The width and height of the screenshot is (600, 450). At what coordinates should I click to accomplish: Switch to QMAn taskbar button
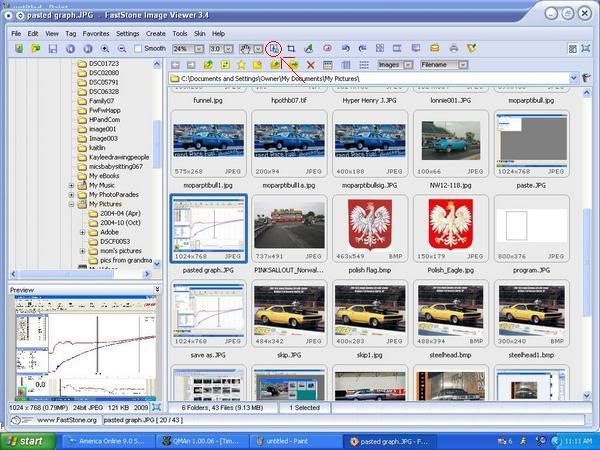tap(203, 441)
